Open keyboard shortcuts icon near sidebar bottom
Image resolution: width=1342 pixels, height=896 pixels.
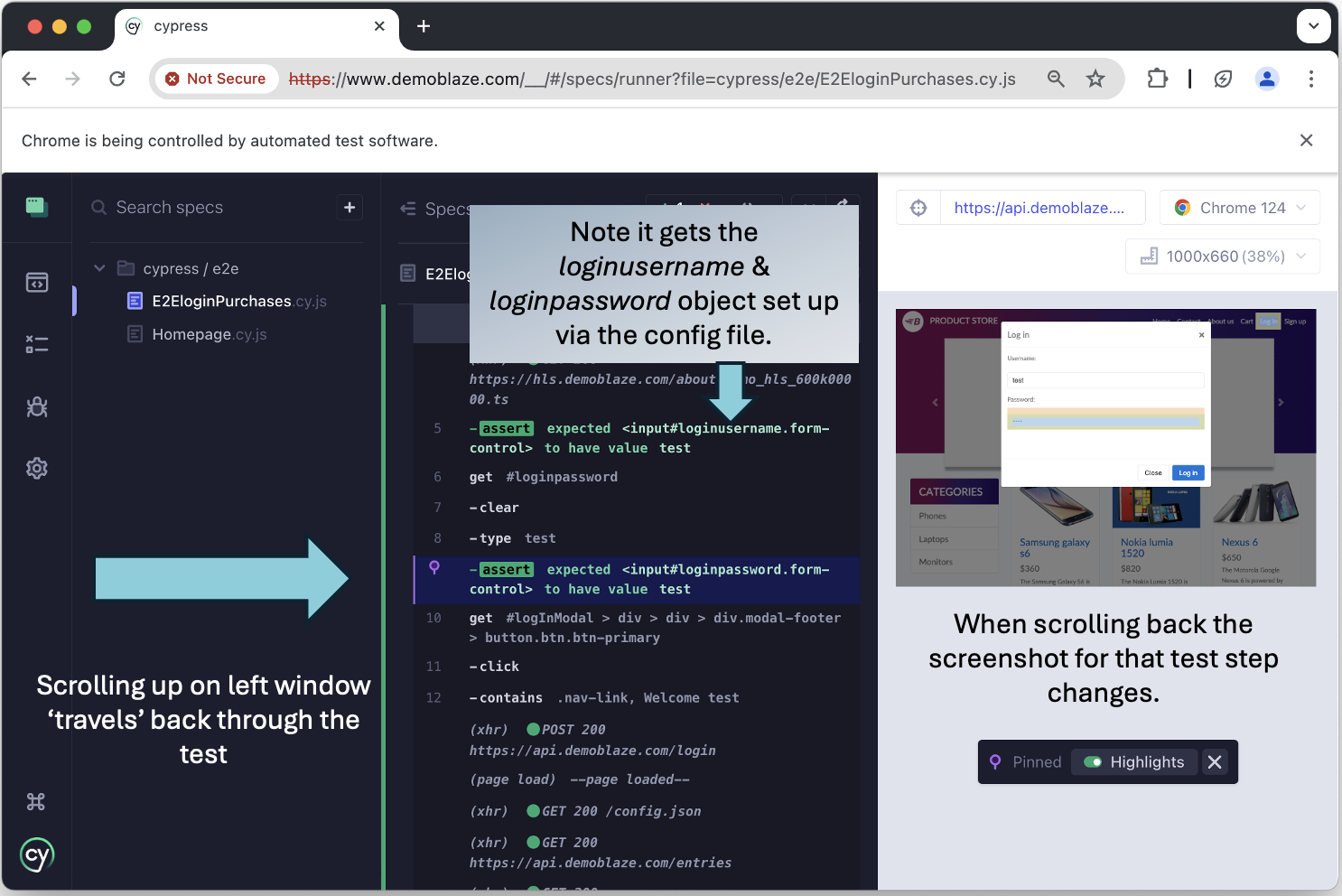pyautogui.click(x=36, y=800)
